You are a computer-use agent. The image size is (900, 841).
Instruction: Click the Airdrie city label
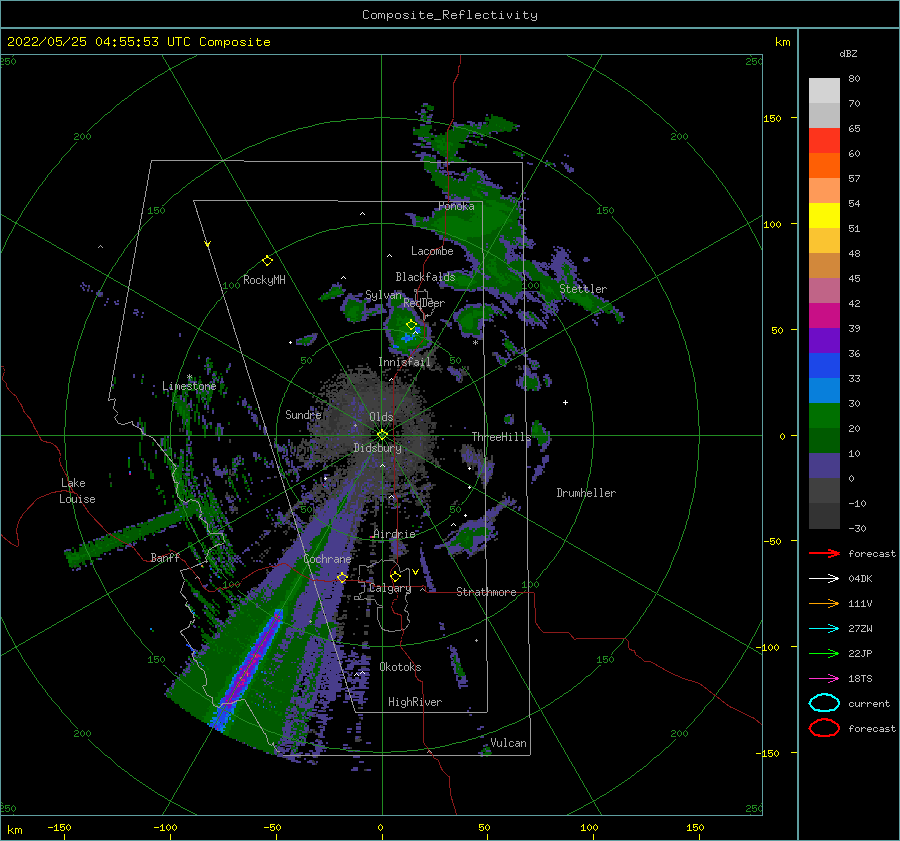[x=394, y=534]
